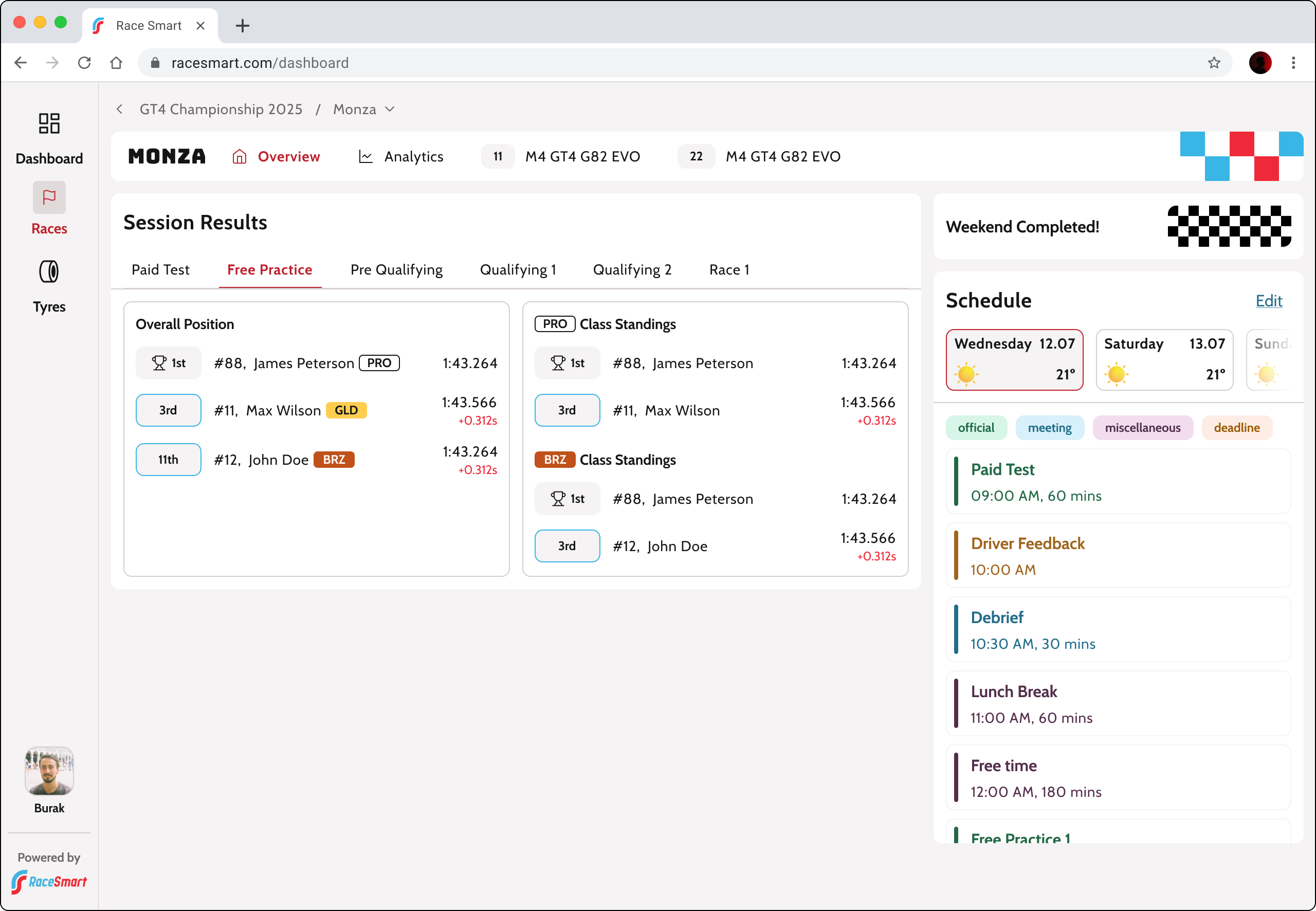Bookmark page with star icon
The width and height of the screenshot is (1316, 911).
(x=1214, y=63)
